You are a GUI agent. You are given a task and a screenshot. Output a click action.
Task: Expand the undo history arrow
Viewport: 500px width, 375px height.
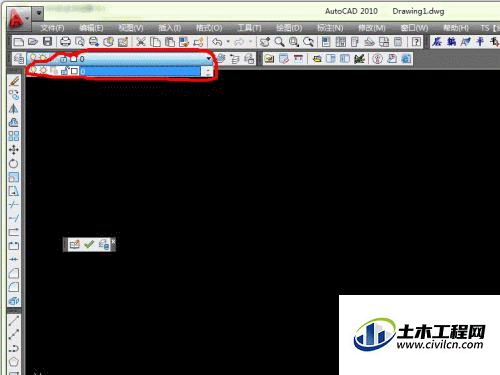228,42
